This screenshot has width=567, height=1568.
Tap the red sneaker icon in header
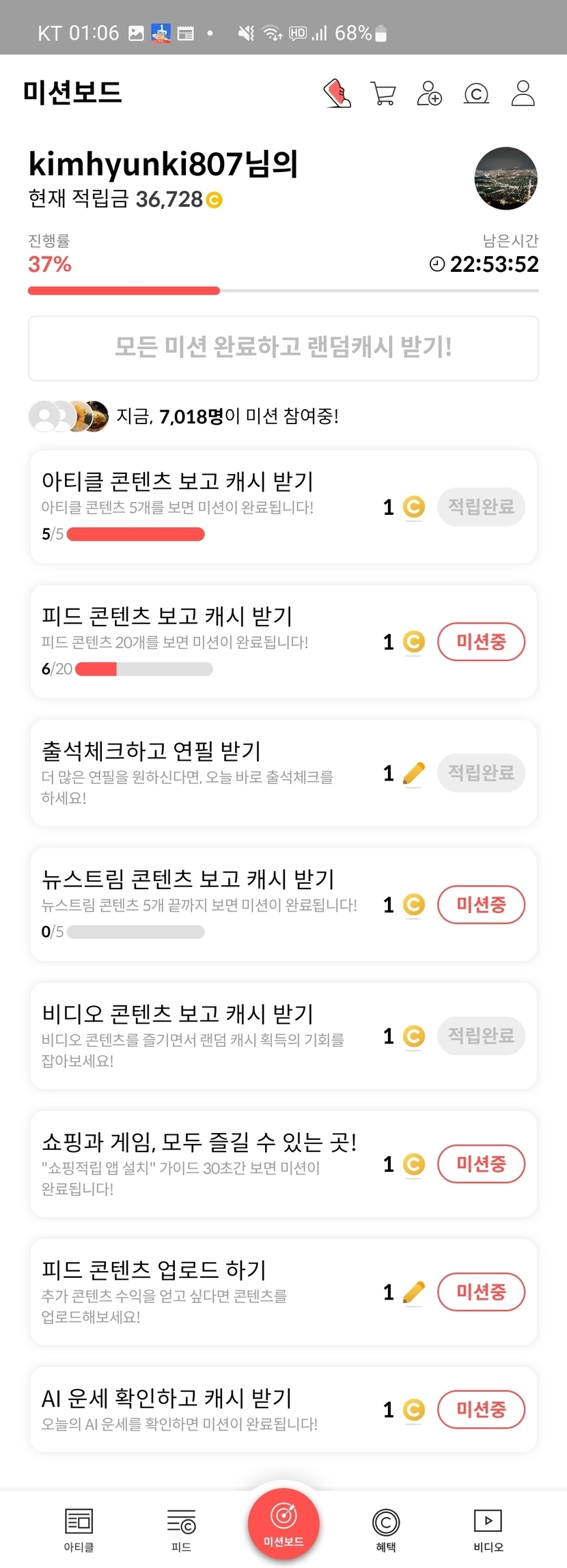[x=337, y=93]
